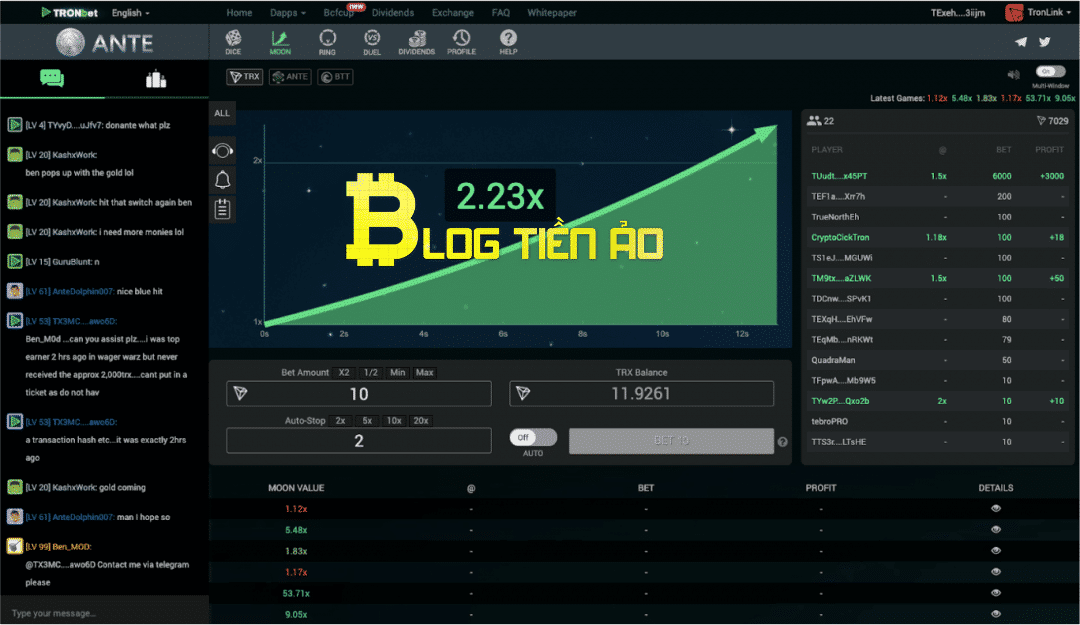Viewport: 1080px width, 625px height.
Task: Switch to the leaderboard ranking icon
Action: click(156, 79)
